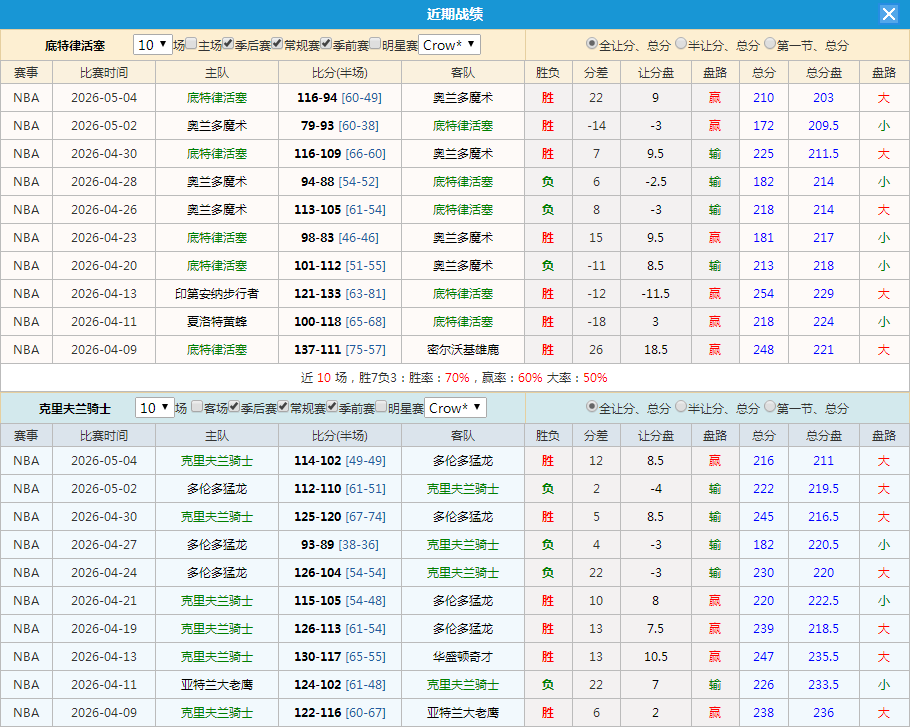Toggle 主场 checkbox in 底特律活塞 section

point(192,44)
